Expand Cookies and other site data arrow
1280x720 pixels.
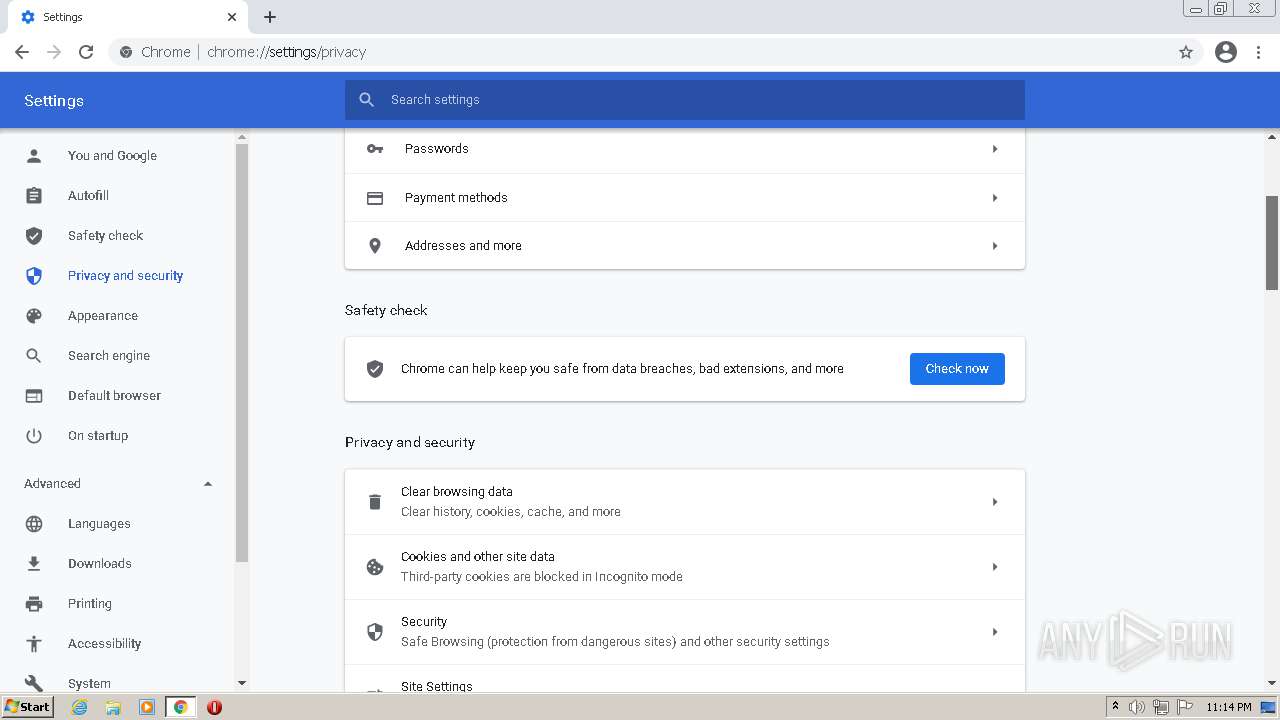(x=994, y=567)
